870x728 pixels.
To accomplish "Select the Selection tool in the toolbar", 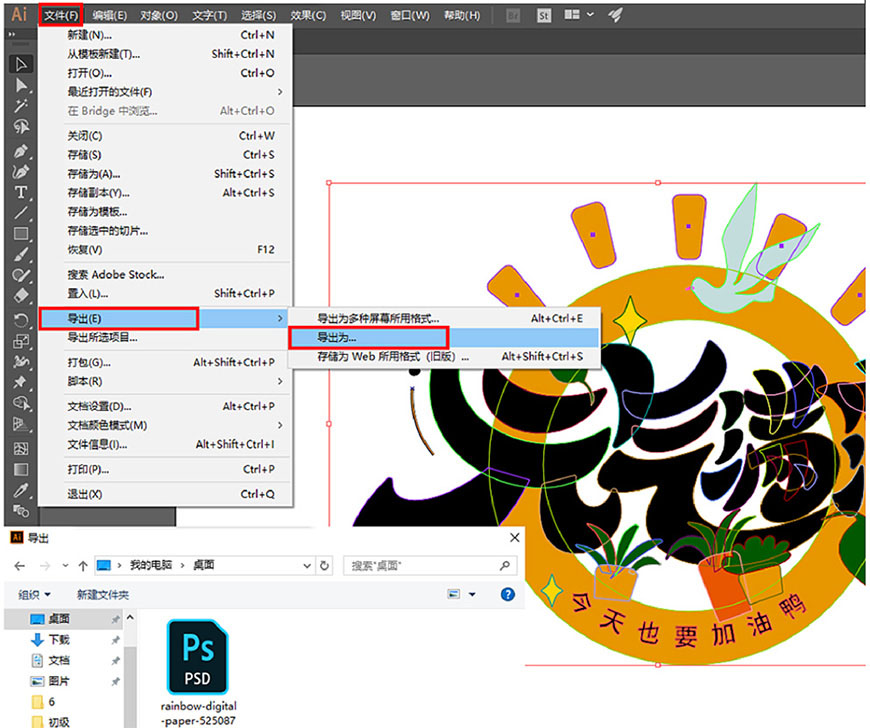I will pyautogui.click(x=22, y=66).
